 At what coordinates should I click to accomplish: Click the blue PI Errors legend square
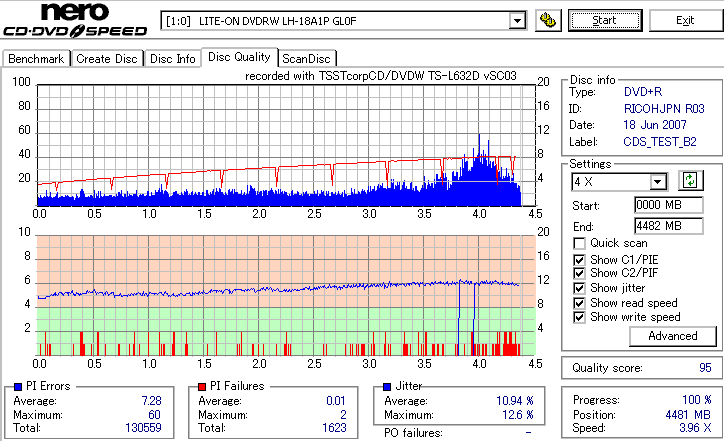(x=18, y=387)
